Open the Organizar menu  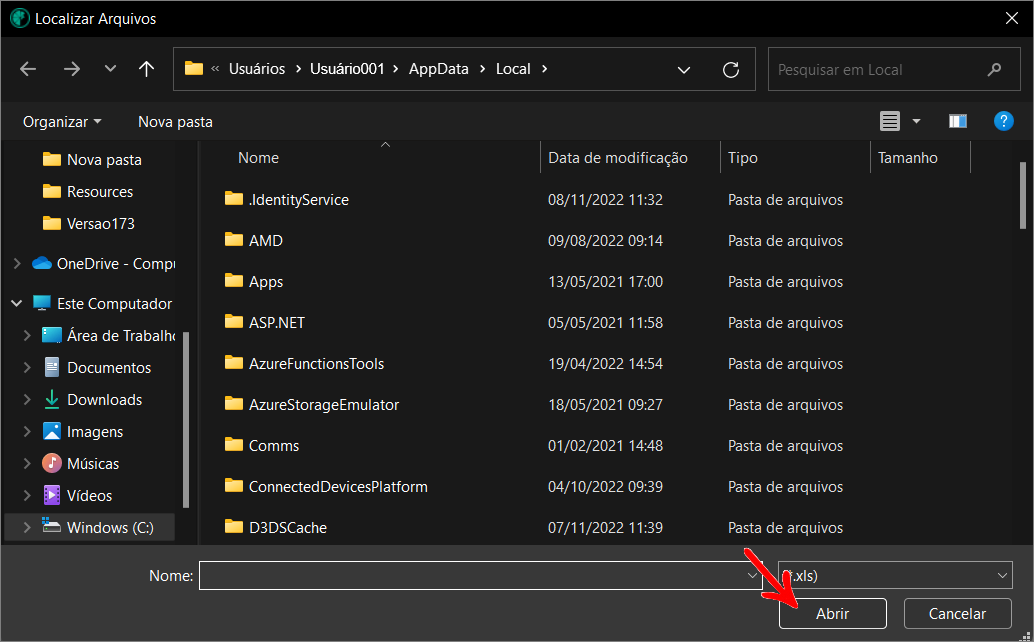tap(62, 121)
